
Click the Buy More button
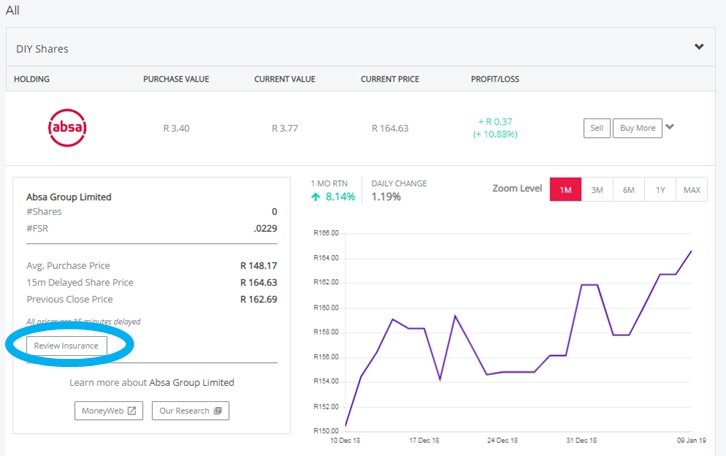coord(638,128)
